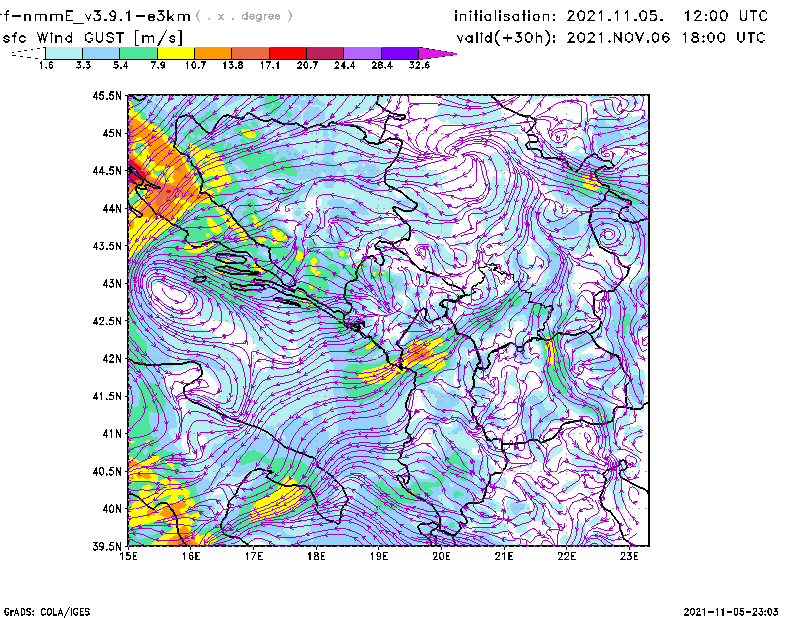Click the 43.5N latitude label
The width and height of the screenshot is (800, 618).
pos(107,246)
